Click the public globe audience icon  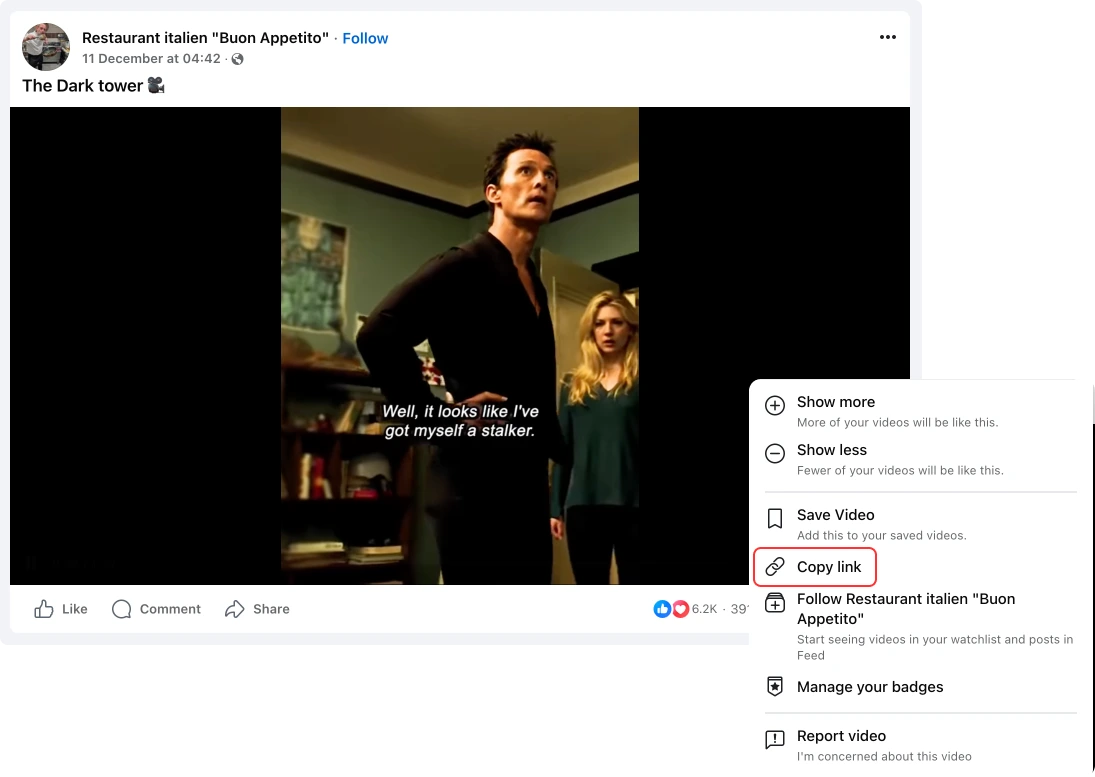pos(237,59)
